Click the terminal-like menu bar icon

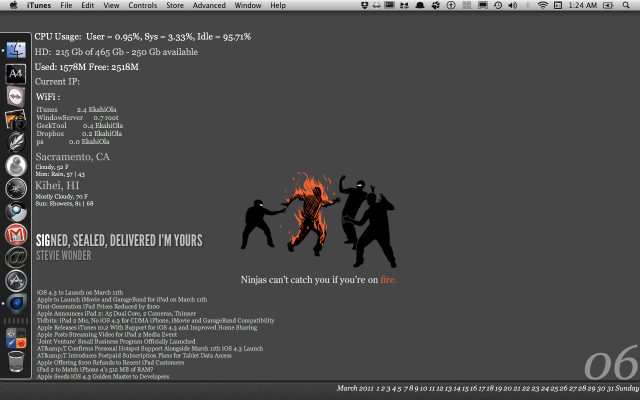coord(390,5)
